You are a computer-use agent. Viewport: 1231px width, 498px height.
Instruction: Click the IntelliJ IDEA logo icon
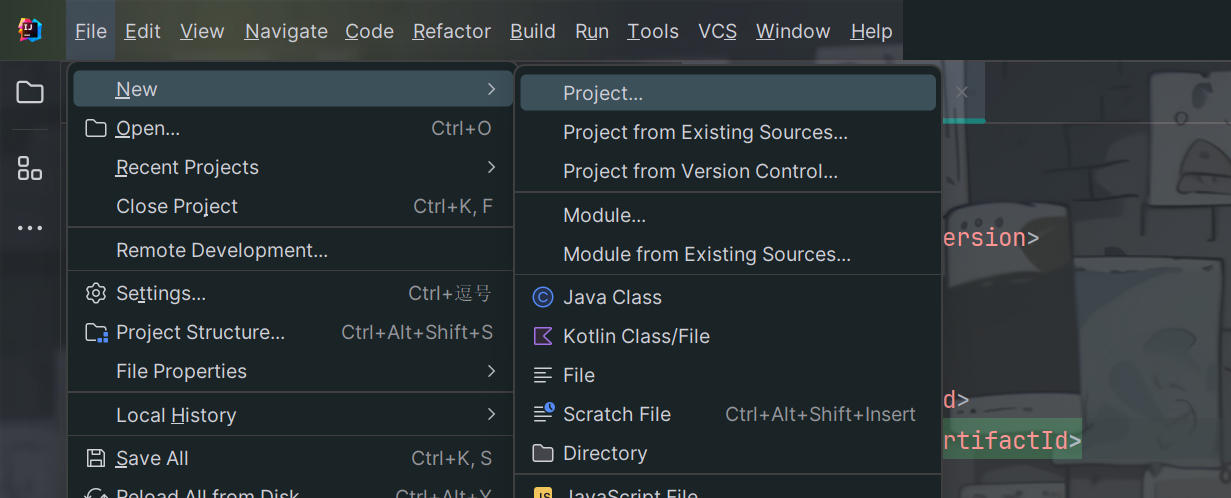click(x=30, y=30)
